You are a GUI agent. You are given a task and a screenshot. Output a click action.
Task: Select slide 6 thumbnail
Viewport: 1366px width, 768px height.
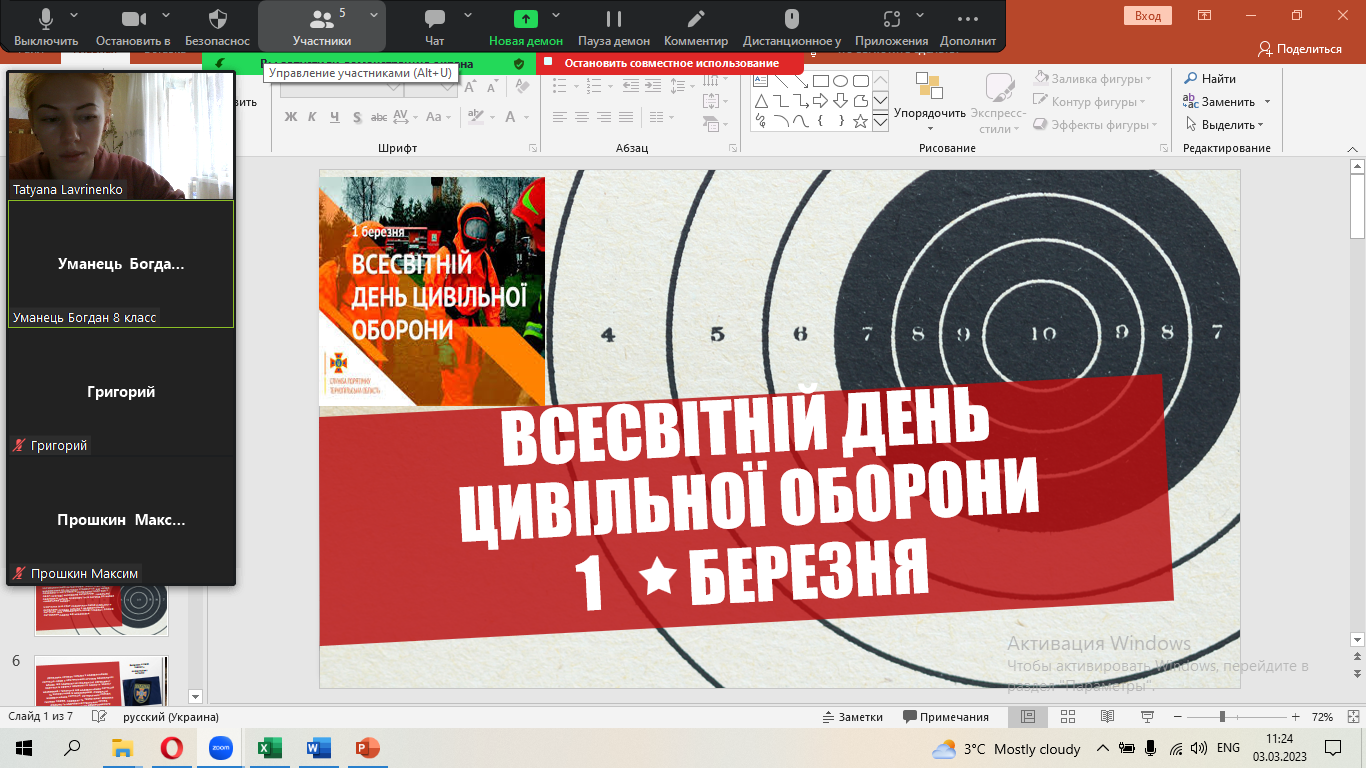(101, 682)
